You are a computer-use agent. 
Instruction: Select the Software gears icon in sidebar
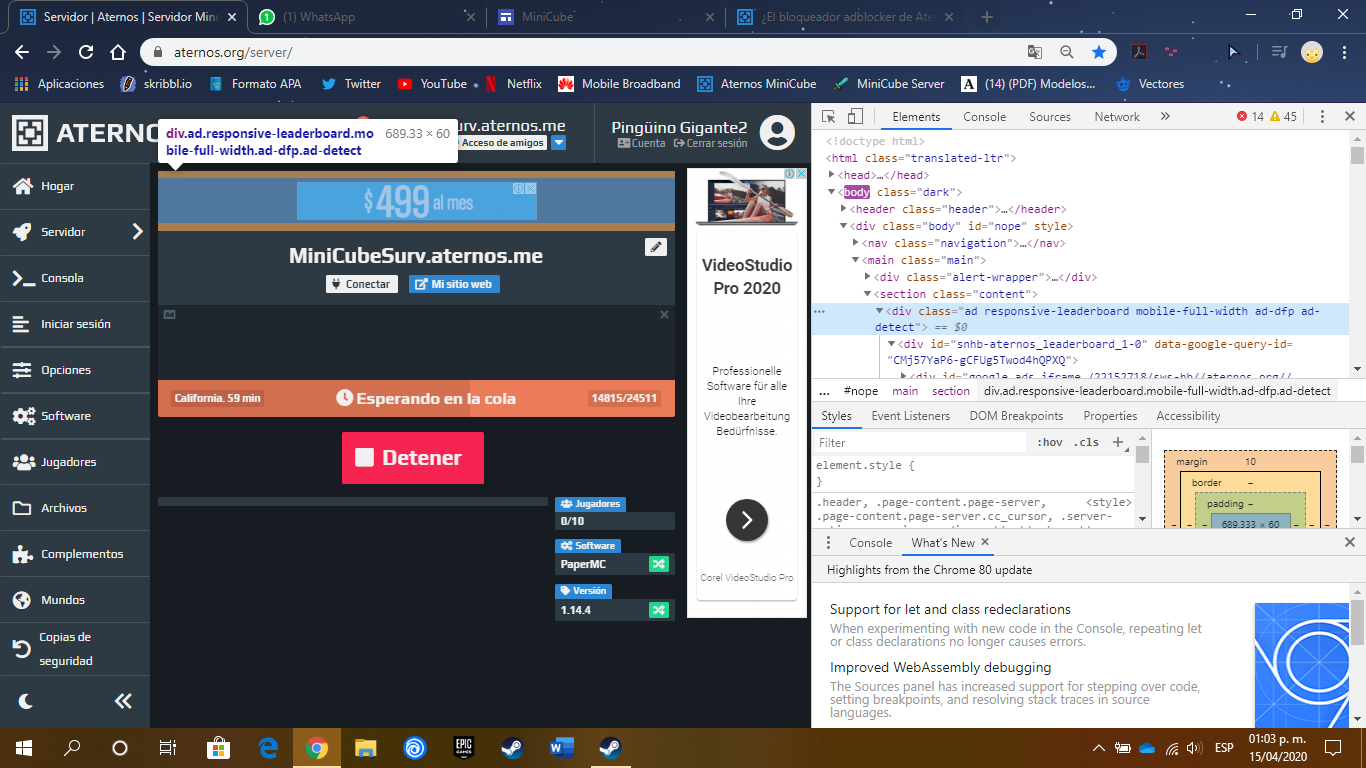click(24, 416)
